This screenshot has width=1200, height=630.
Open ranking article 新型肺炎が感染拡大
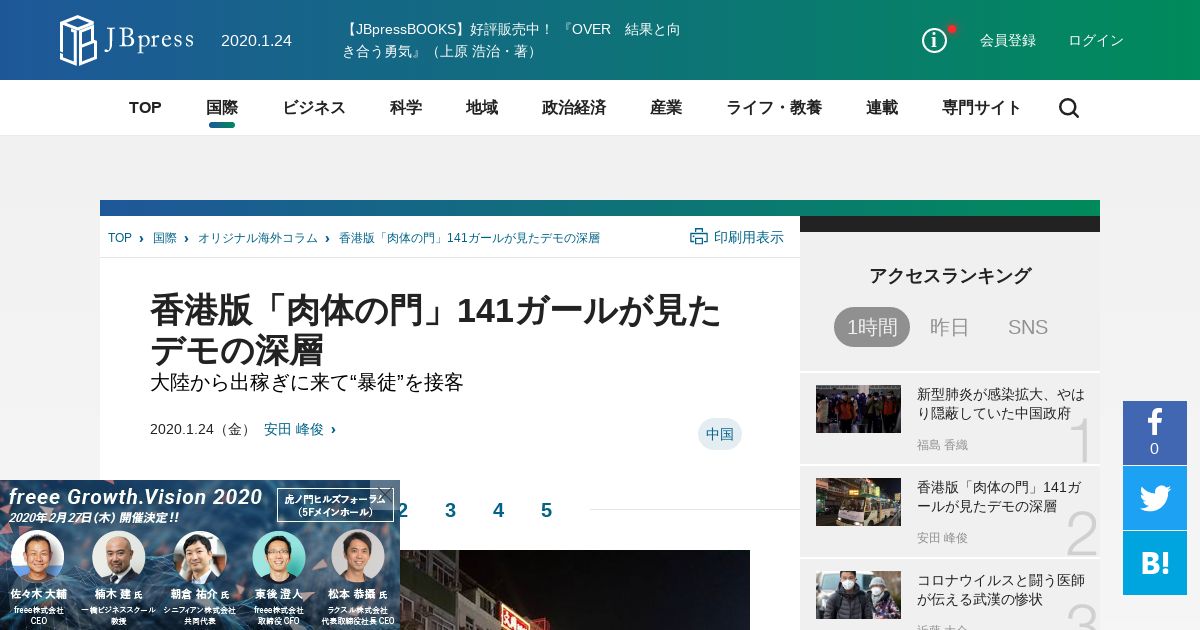[x=1001, y=404]
